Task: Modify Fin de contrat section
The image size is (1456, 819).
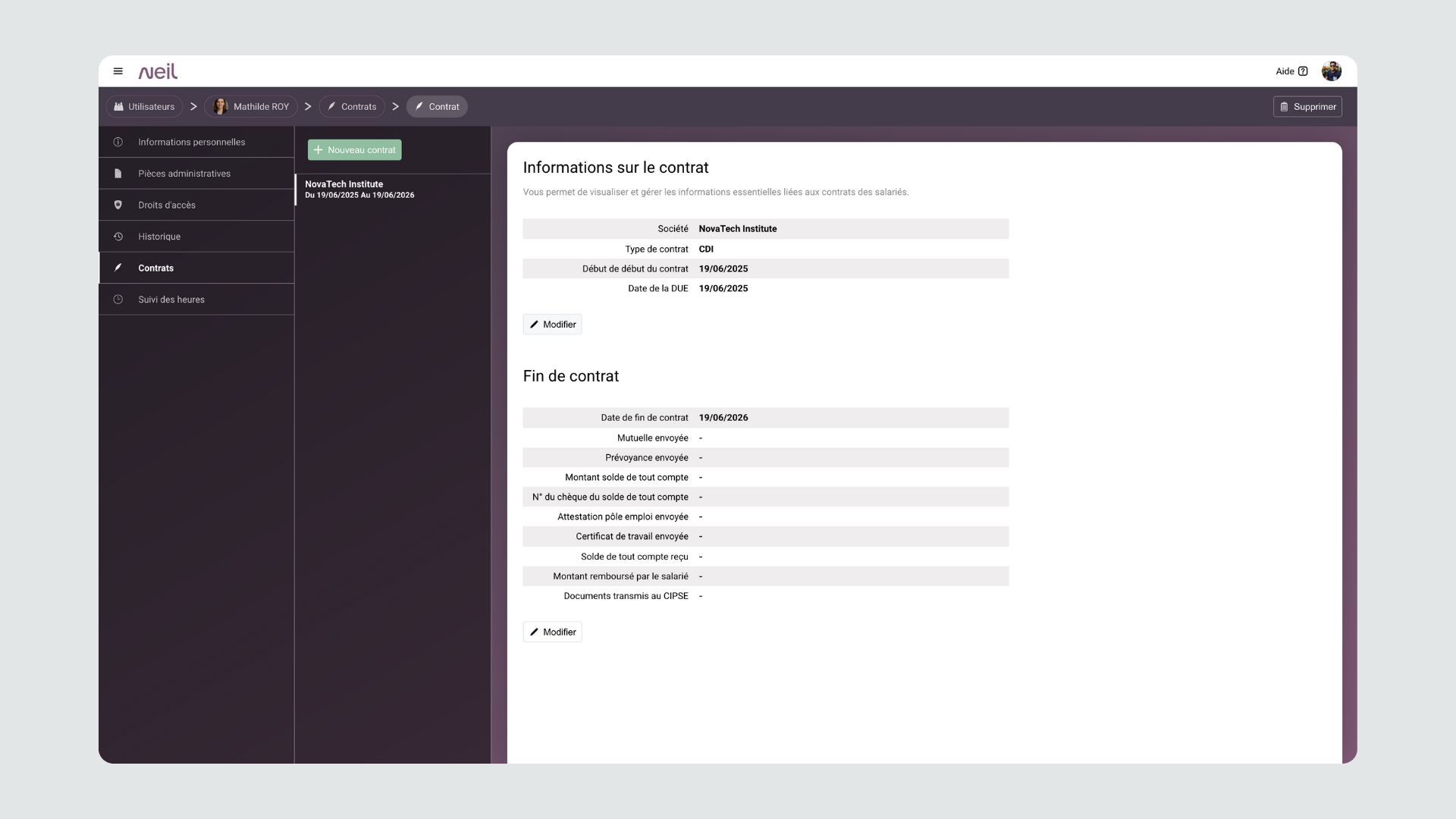Action: [552, 632]
